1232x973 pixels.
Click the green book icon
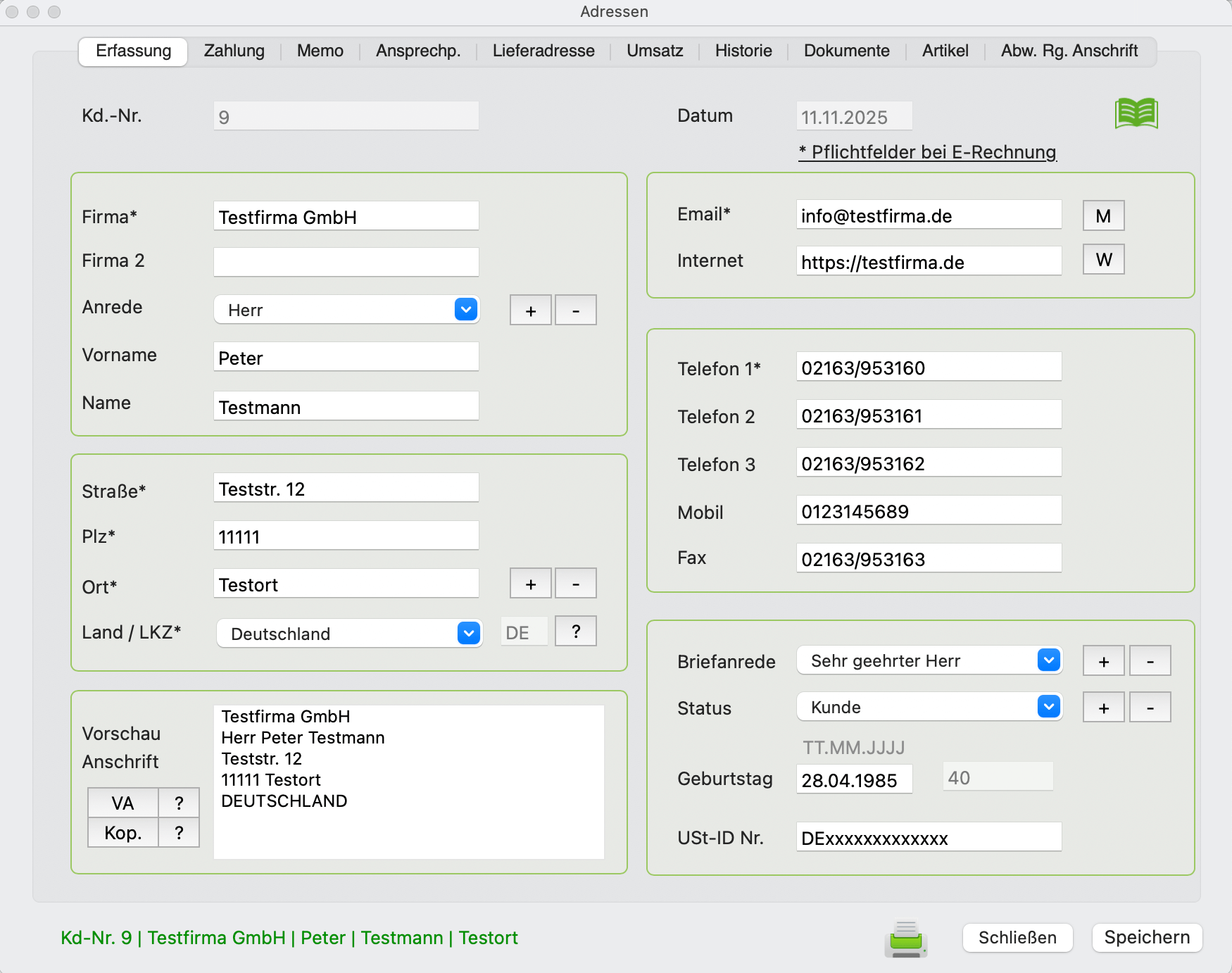1136,113
